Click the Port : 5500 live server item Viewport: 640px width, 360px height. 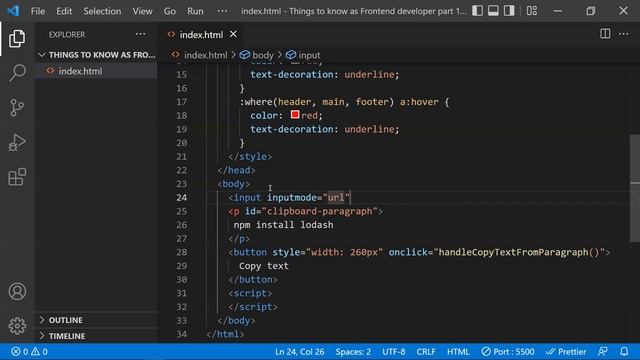(x=508, y=351)
